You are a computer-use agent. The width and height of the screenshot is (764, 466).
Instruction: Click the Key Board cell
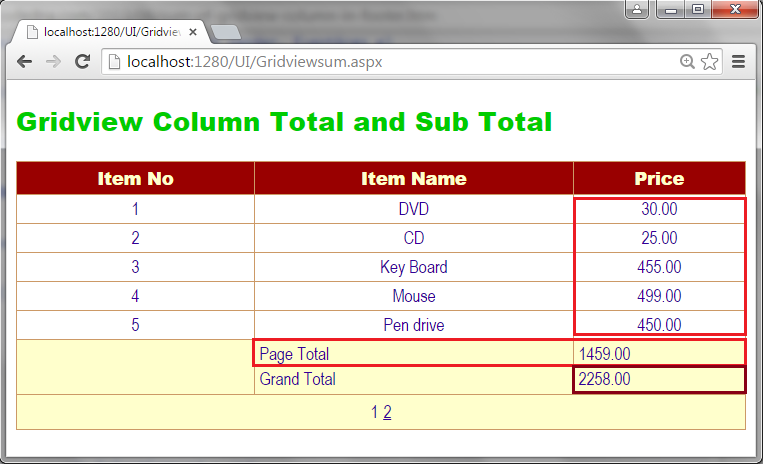[414, 267]
